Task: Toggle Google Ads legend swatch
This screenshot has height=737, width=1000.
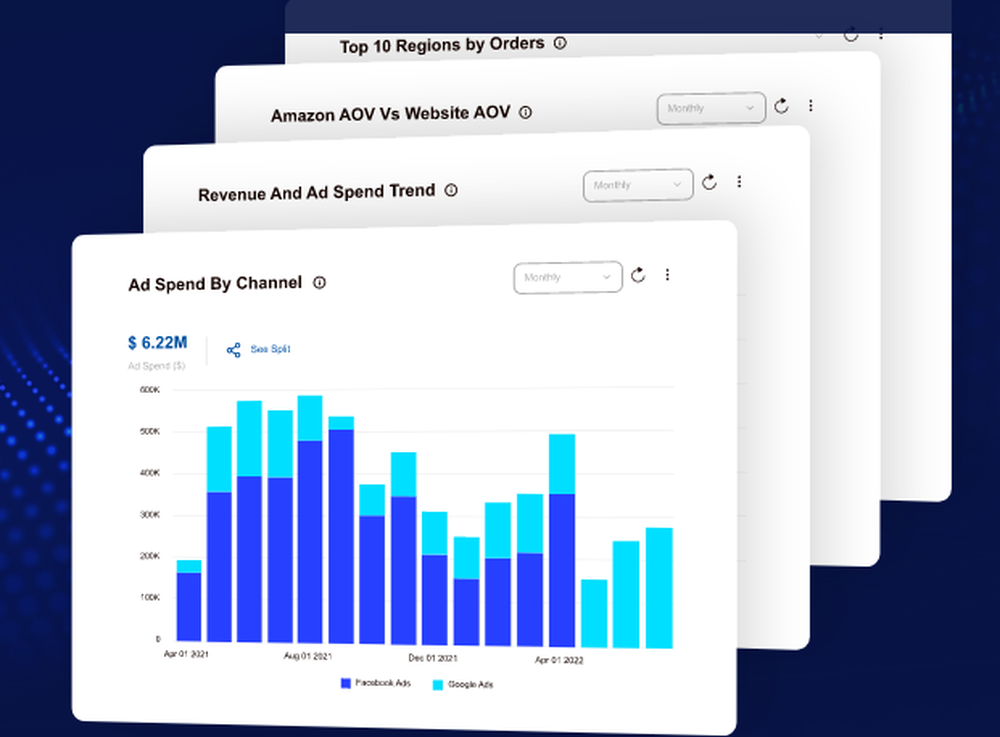Action: click(x=438, y=685)
